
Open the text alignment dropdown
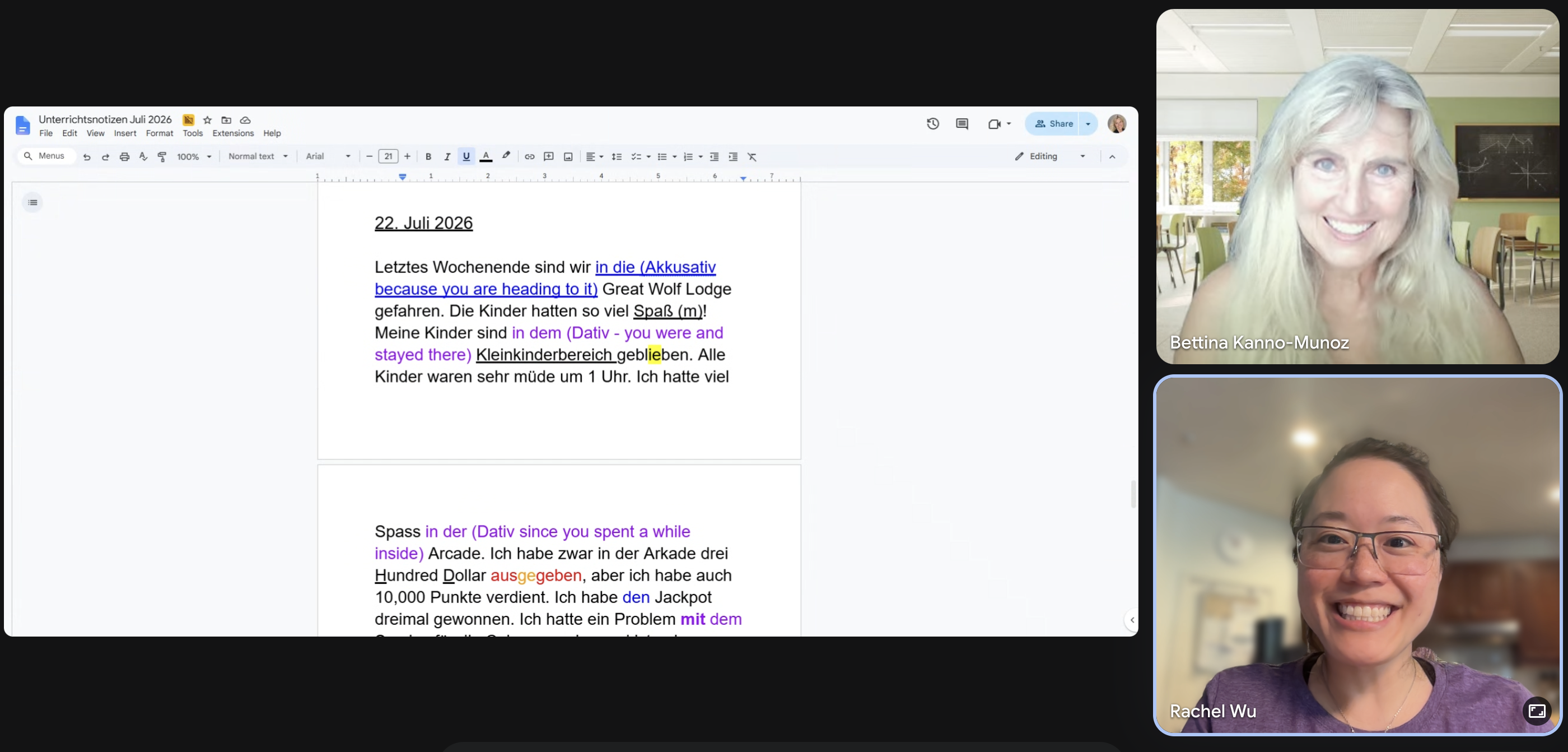pos(594,157)
